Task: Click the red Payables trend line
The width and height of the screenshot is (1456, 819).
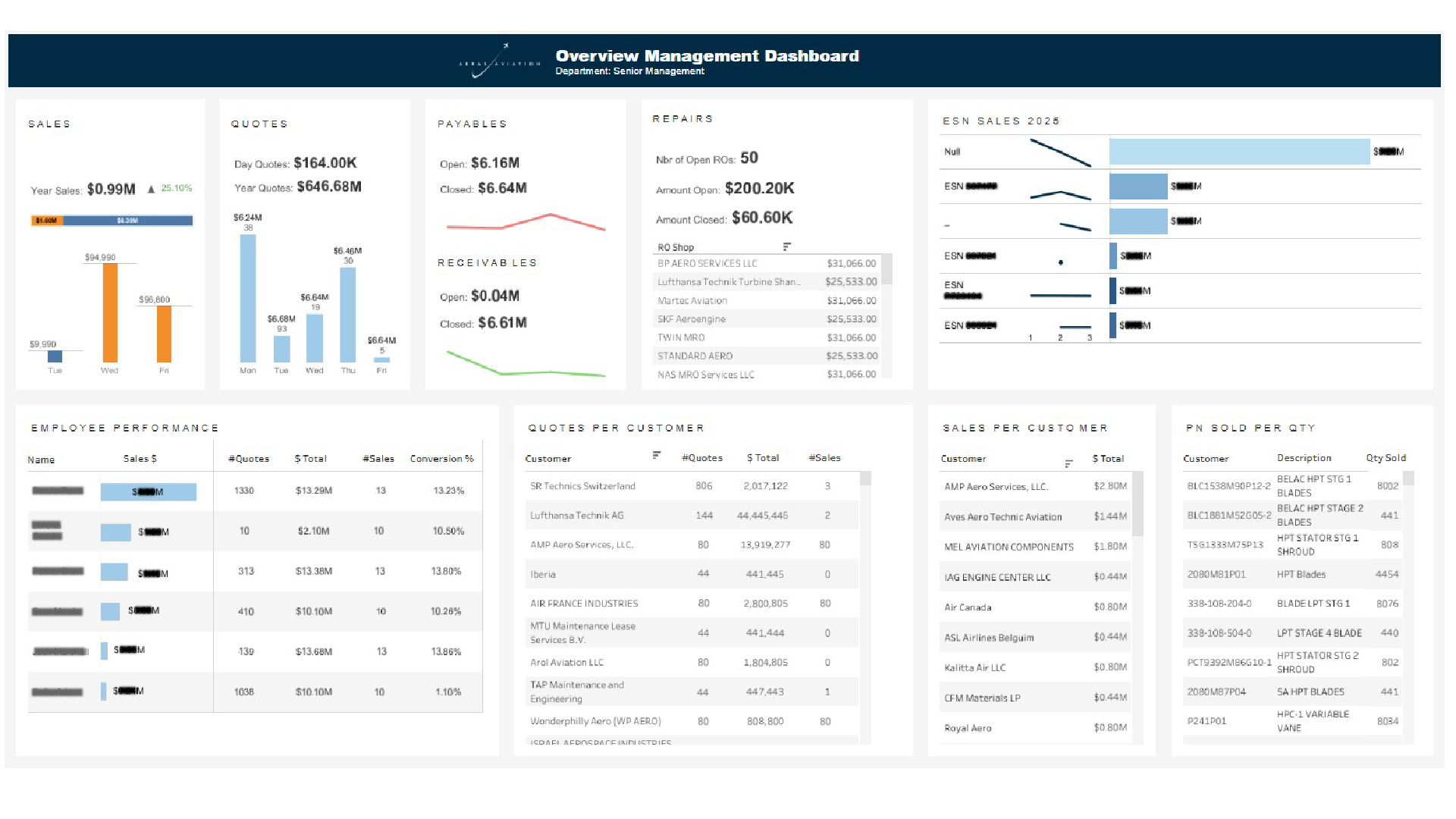Action: [x=526, y=222]
